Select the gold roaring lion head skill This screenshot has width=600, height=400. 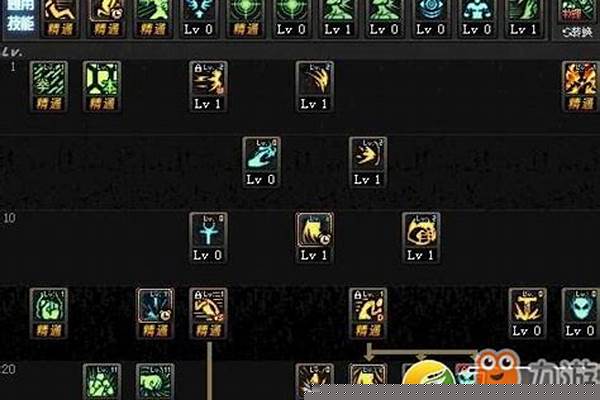(x=421, y=238)
